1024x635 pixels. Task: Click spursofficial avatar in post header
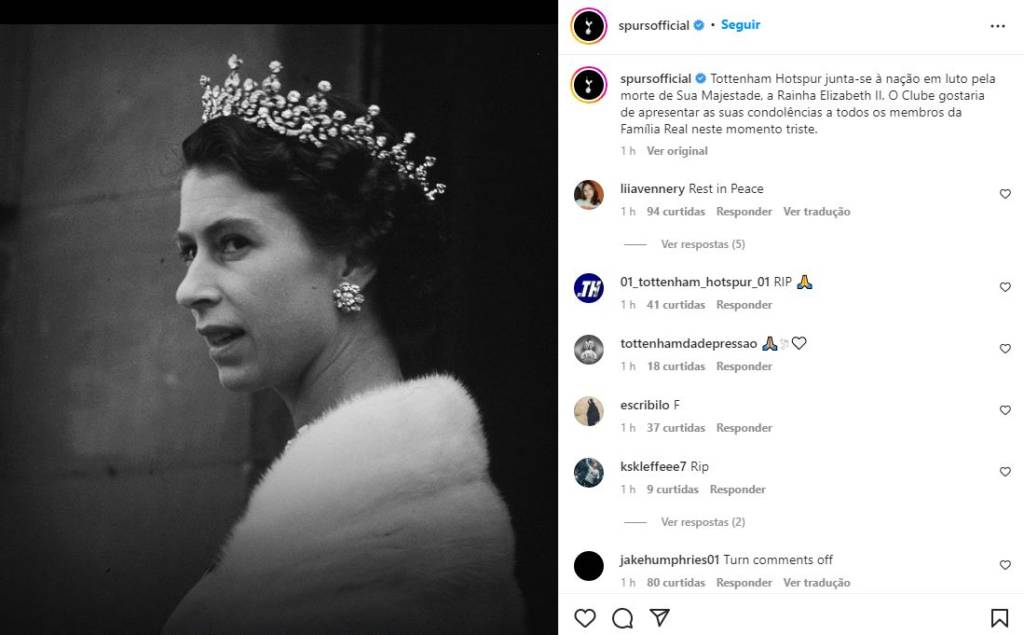[x=589, y=26]
